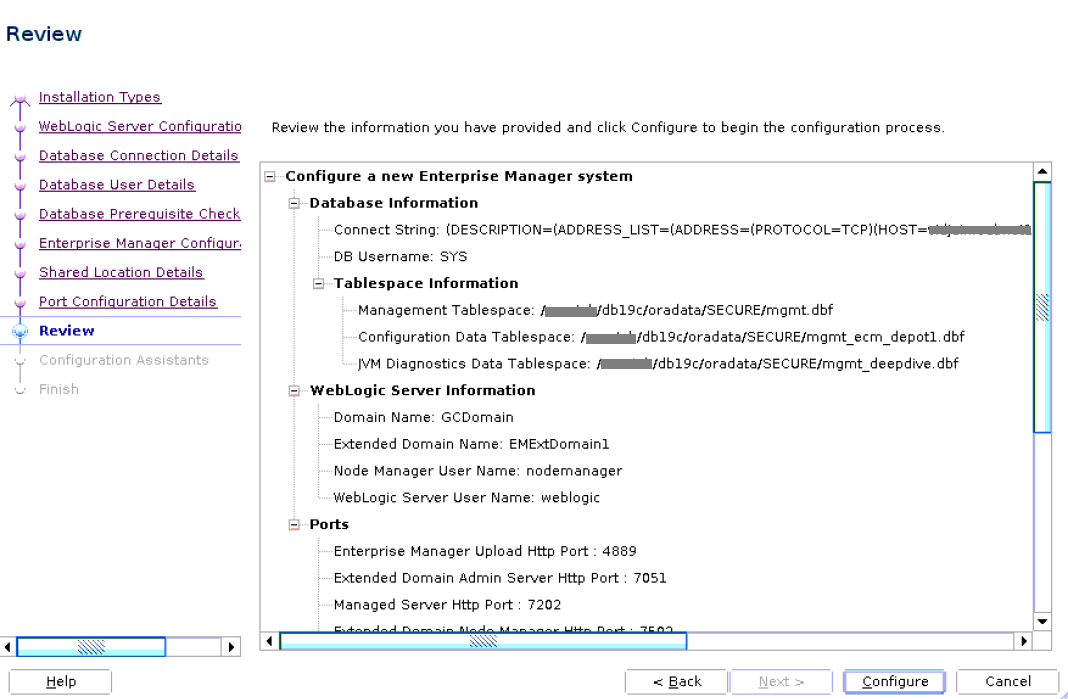Select Enterprise Manager Upload Http Port row
The image size is (1068, 699).
[485, 551]
